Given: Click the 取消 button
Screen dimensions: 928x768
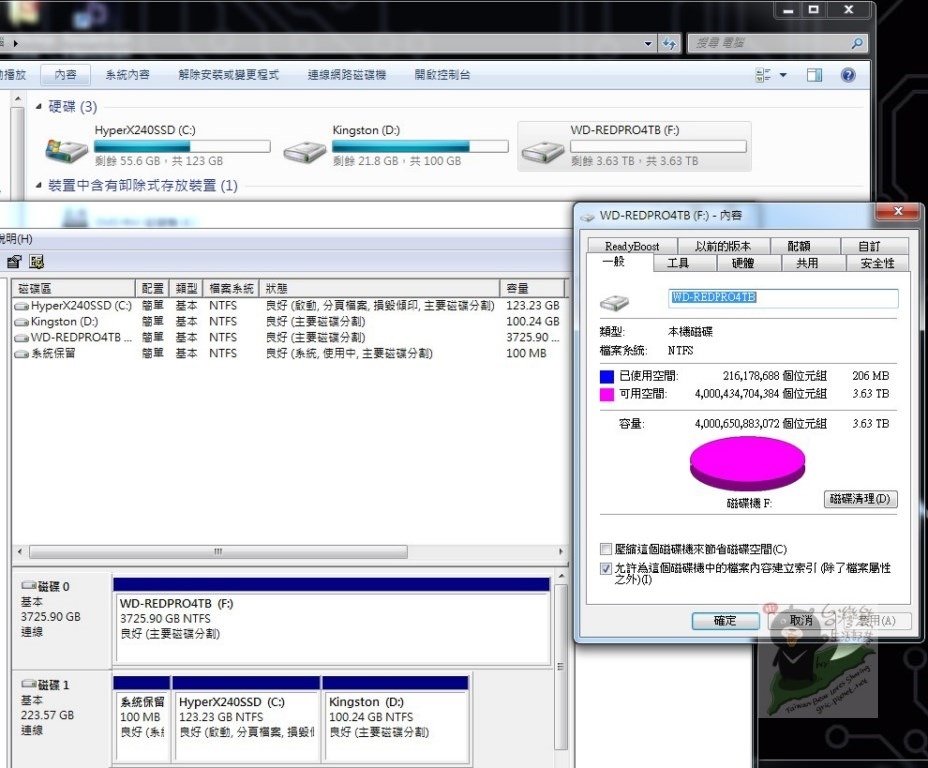Looking at the screenshot, I should [x=800, y=621].
